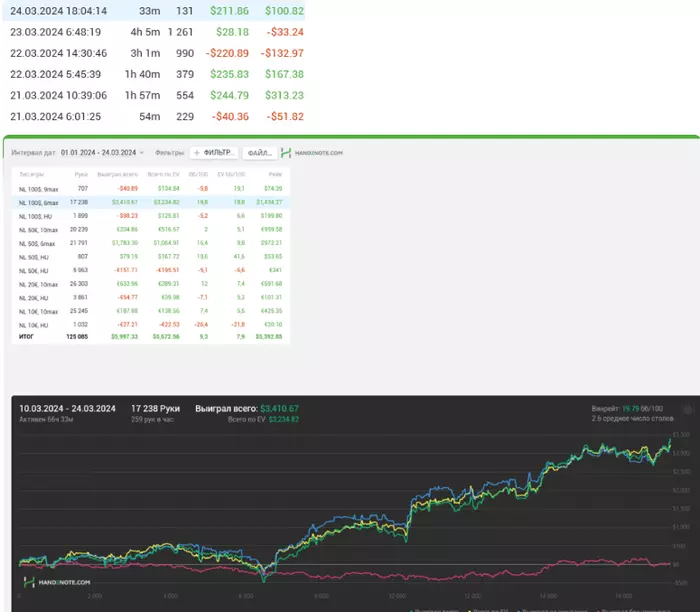Sort by the Тип игры column header
This screenshot has height=612, width=700.
pos(31,175)
